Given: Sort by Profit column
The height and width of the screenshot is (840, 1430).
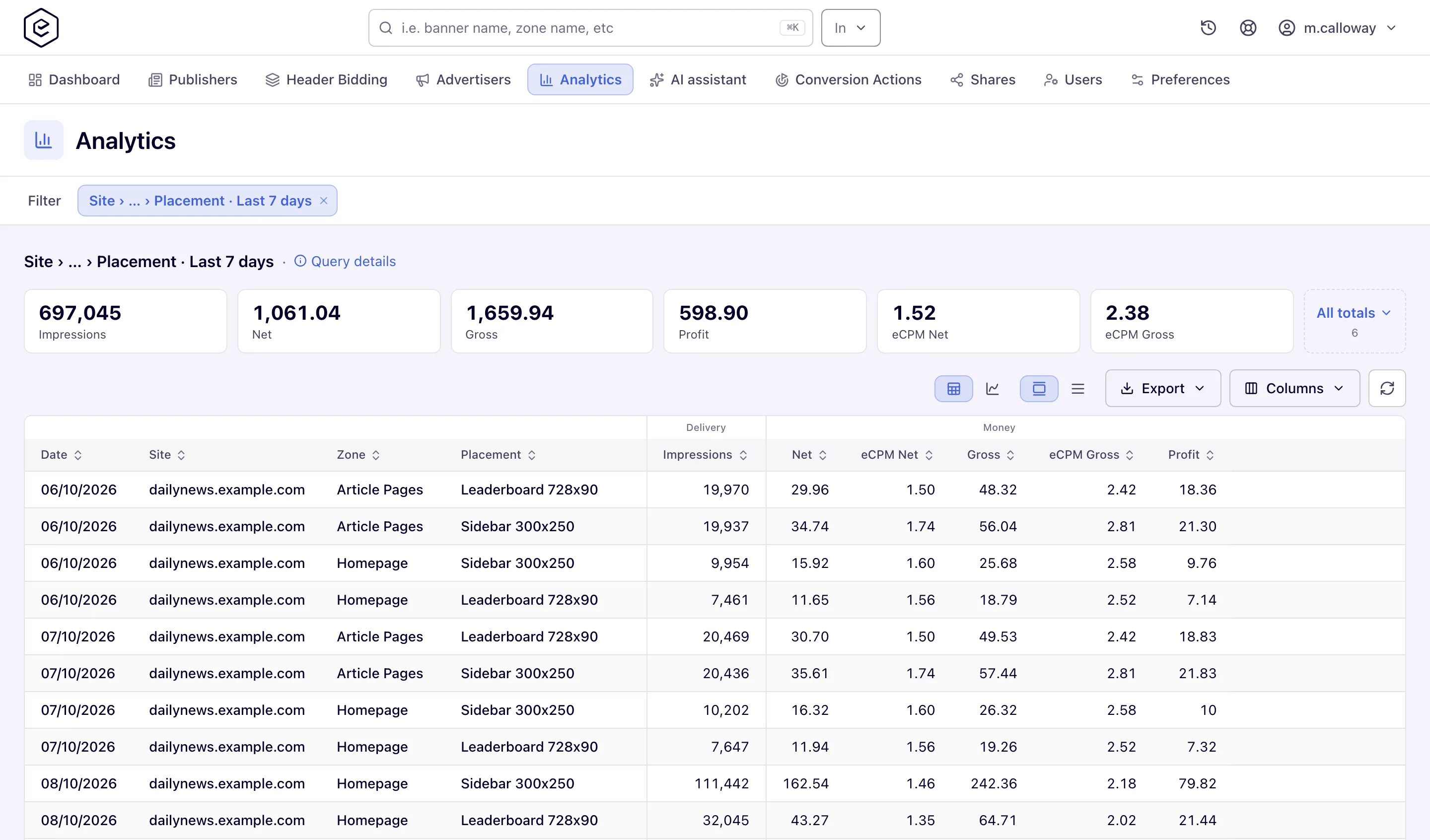Looking at the screenshot, I should pyautogui.click(x=1210, y=455).
